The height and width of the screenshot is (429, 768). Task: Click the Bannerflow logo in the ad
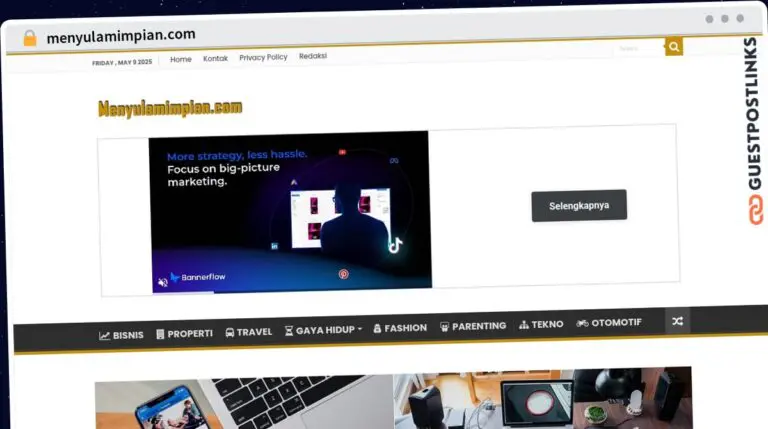pos(198,277)
